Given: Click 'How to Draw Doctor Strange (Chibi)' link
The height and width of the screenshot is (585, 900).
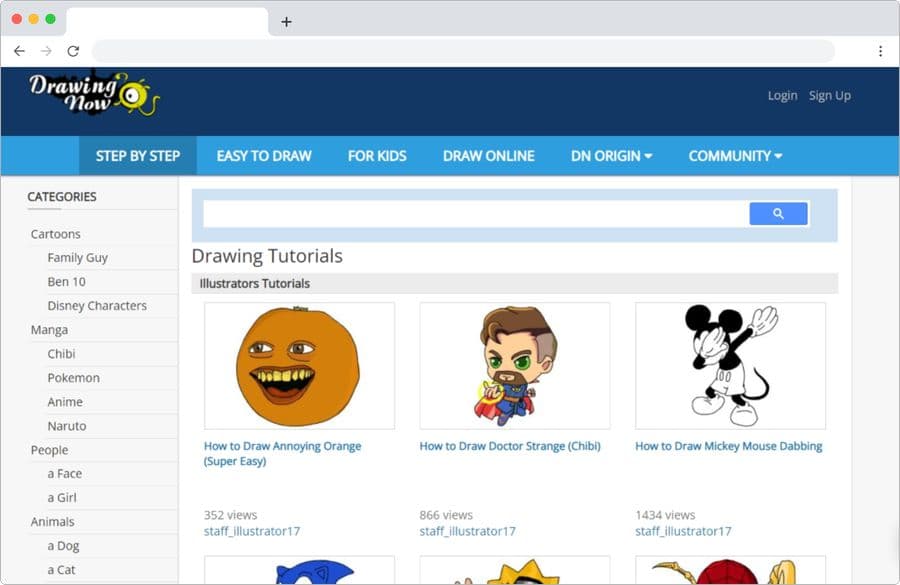Looking at the screenshot, I should (x=510, y=446).
